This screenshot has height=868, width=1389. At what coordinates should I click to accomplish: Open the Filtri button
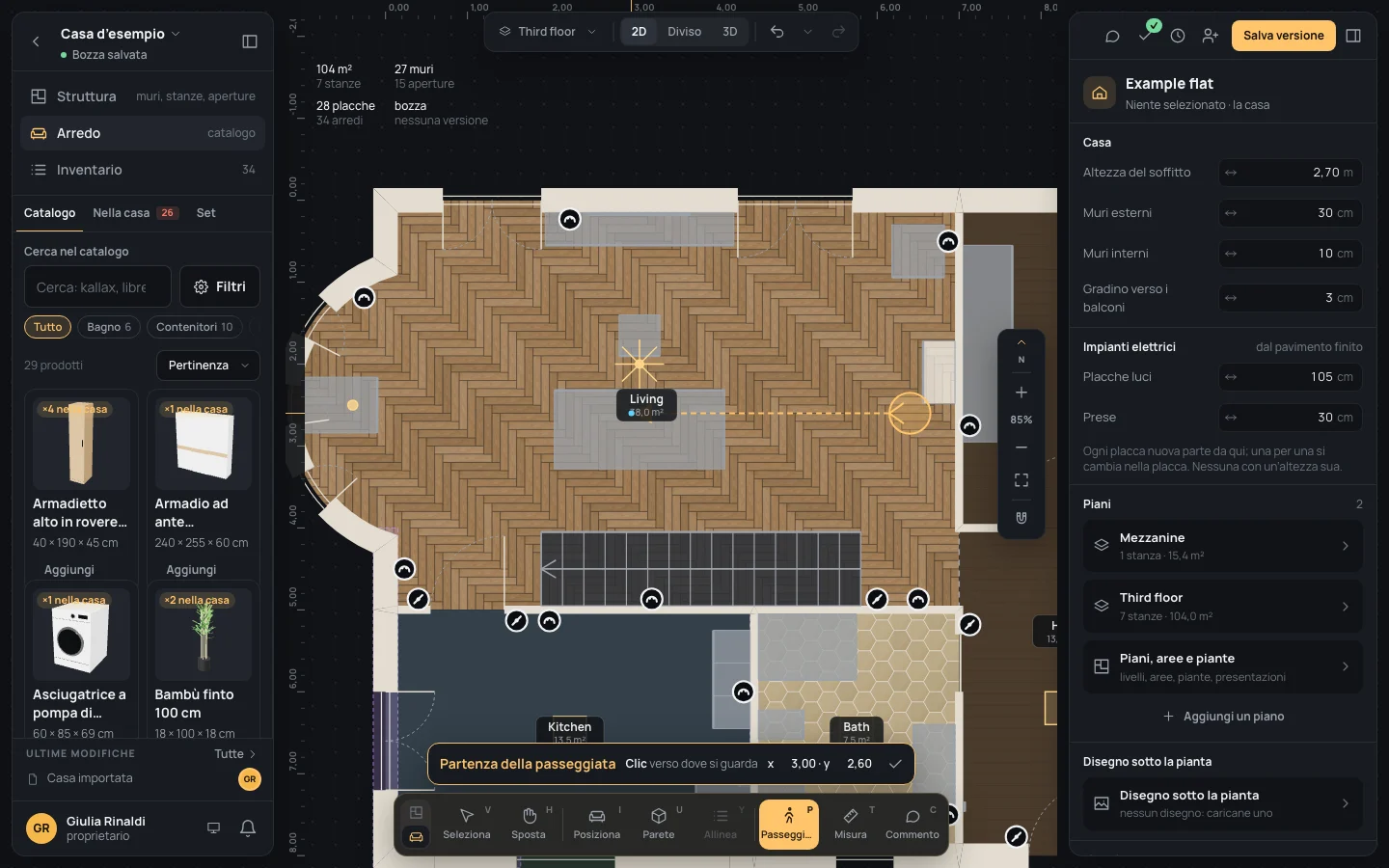click(x=220, y=286)
